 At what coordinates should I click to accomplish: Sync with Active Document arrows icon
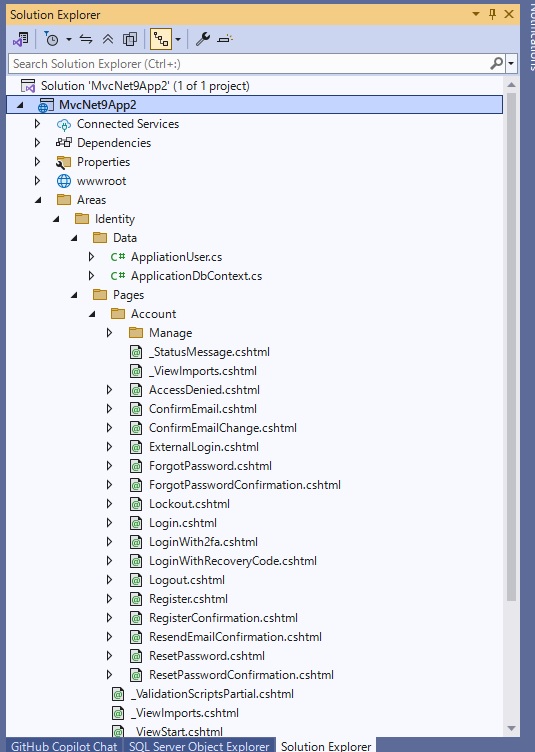[x=86, y=39]
